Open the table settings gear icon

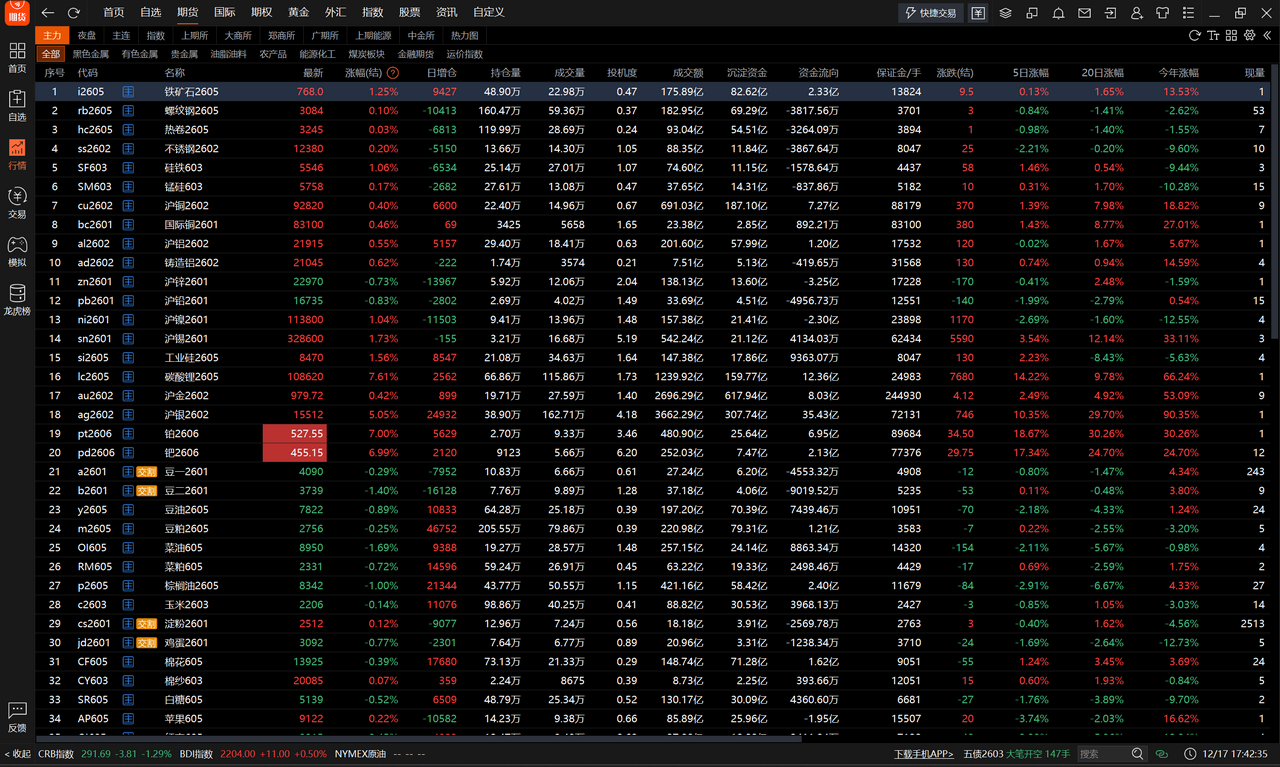pos(1250,35)
